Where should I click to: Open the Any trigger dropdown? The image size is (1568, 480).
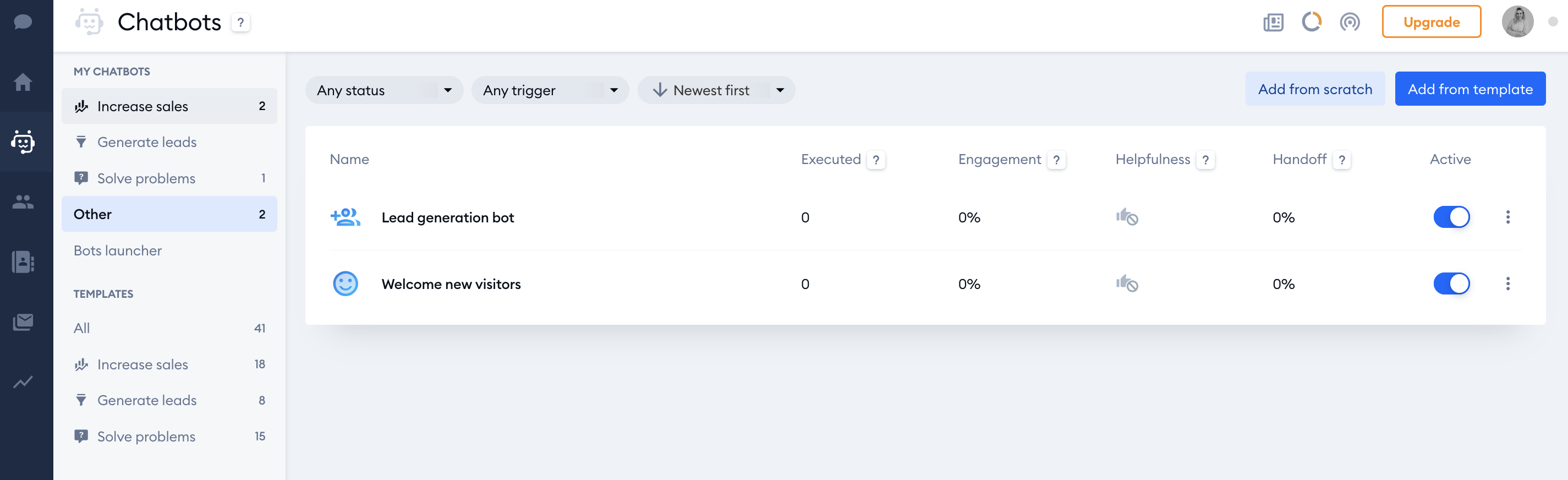[x=550, y=90]
